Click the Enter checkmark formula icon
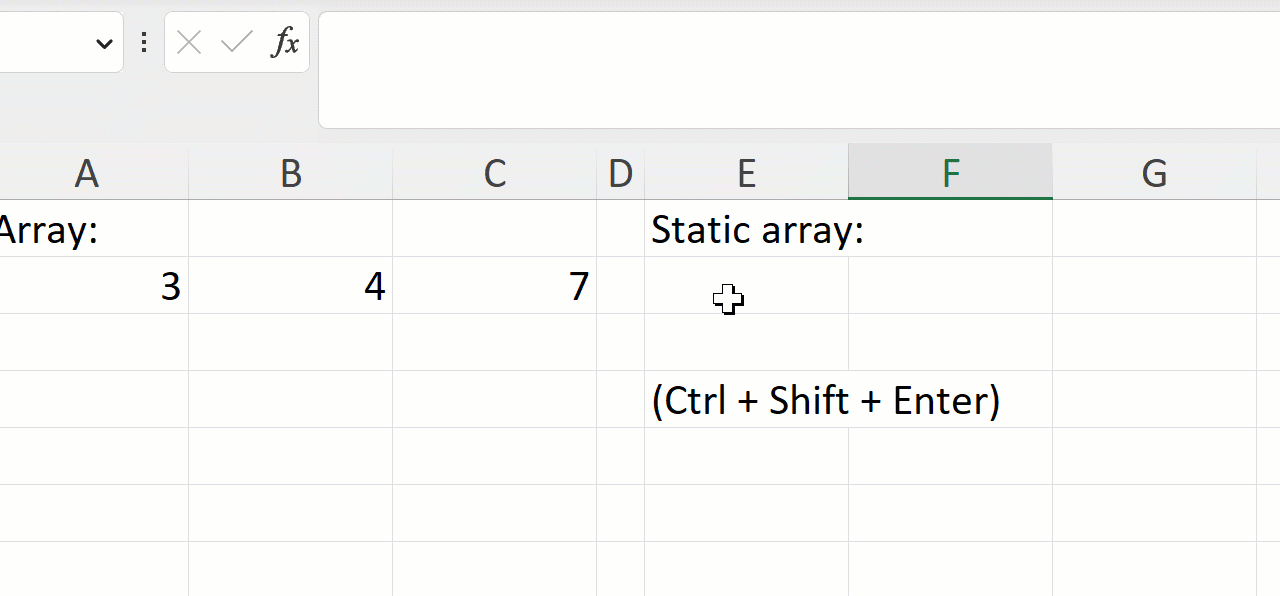This screenshot has width=1280, height=596. pyautogui.click(x=237, y=42)
